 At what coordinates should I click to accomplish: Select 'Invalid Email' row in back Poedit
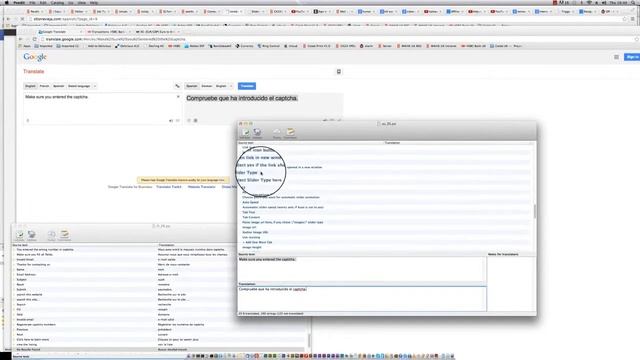(159, 259)
